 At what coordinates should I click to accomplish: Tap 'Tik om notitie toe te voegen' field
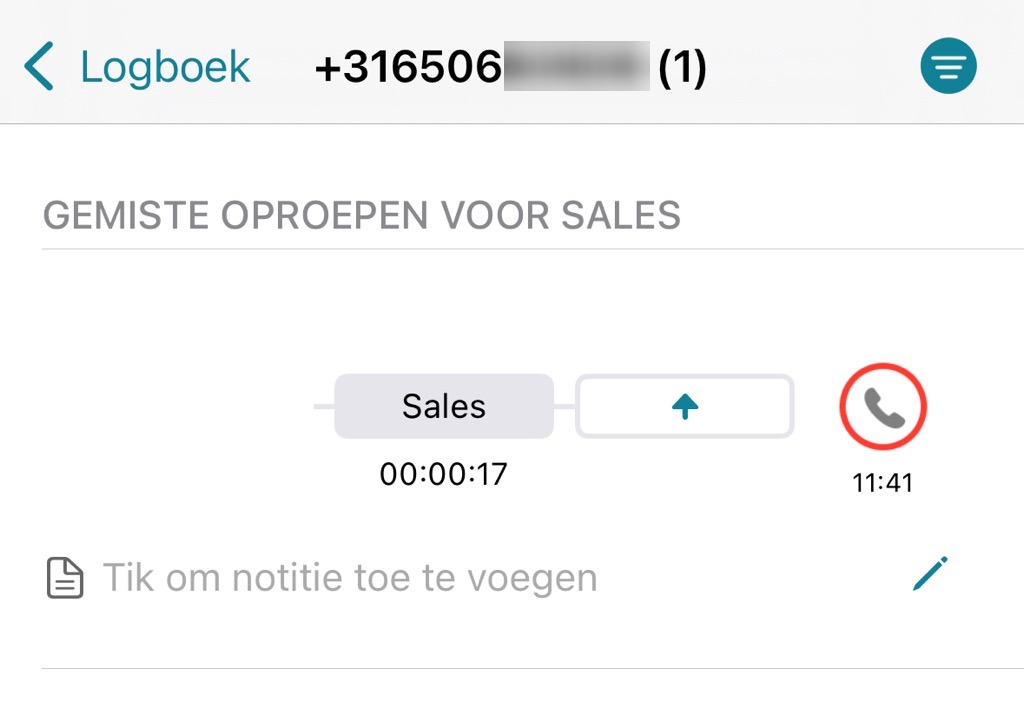[x=350, y=578]
